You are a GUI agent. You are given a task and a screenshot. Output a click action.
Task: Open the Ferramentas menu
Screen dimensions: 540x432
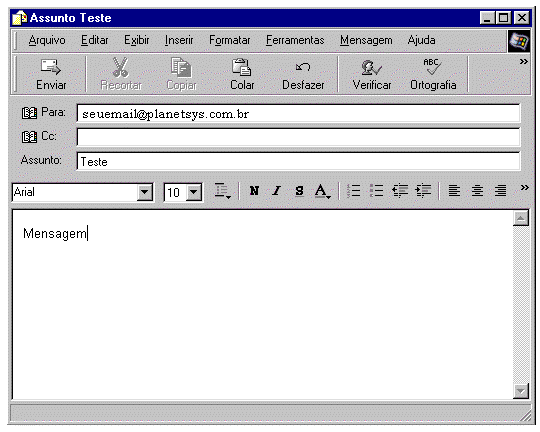point(295,40)
